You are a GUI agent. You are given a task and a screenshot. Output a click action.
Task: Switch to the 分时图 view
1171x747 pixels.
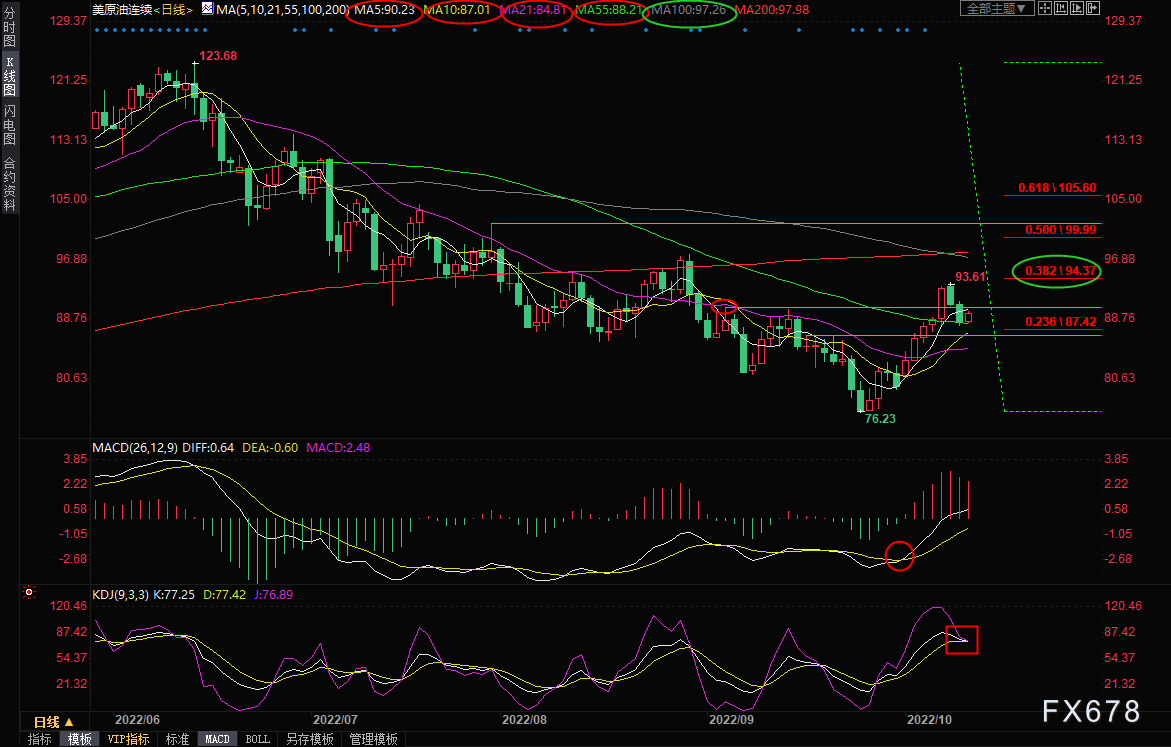pos(10,26)
